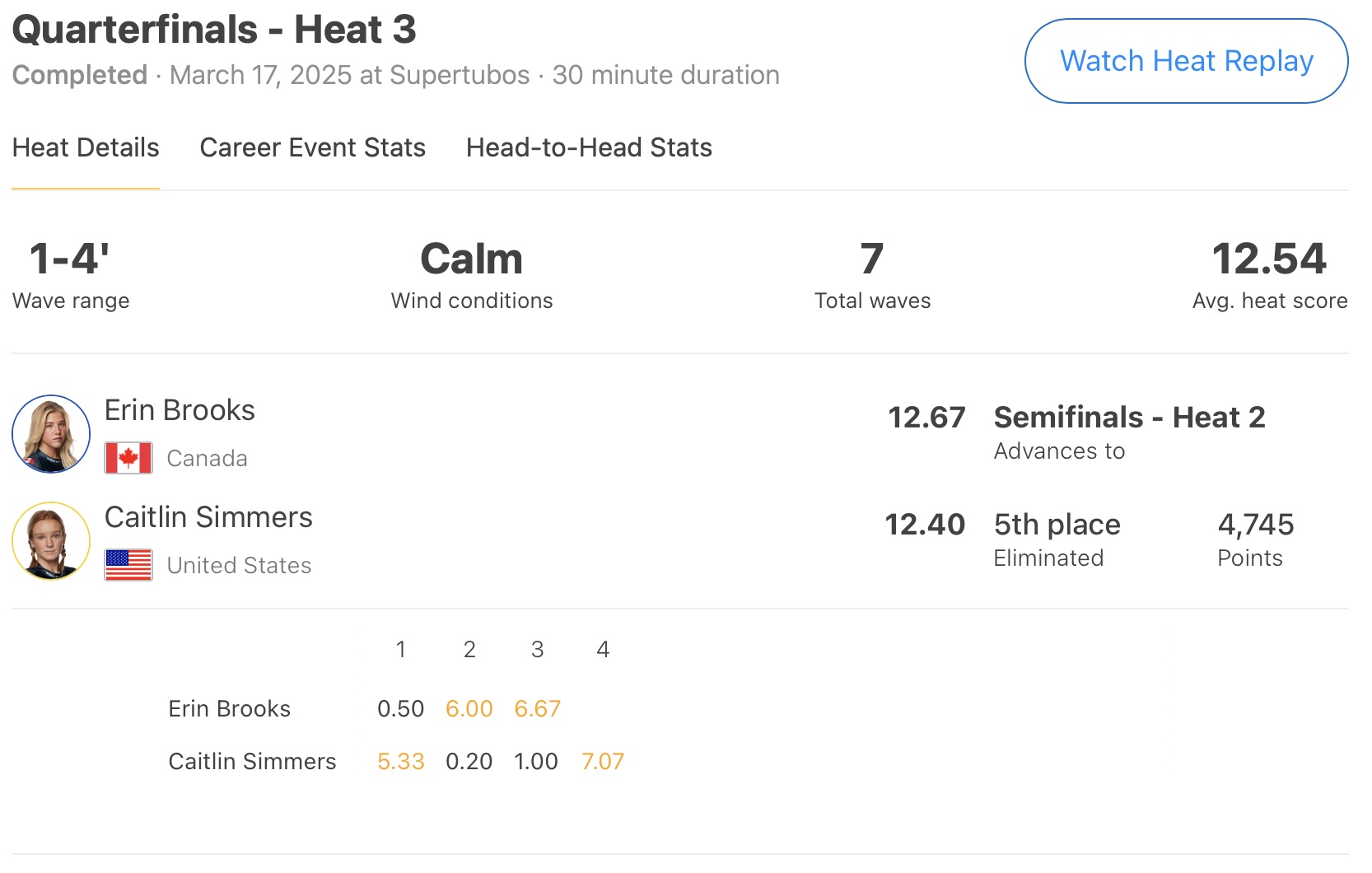Click the Watch Heat Replay button

pyautogui.click(x=1186, y=61)
